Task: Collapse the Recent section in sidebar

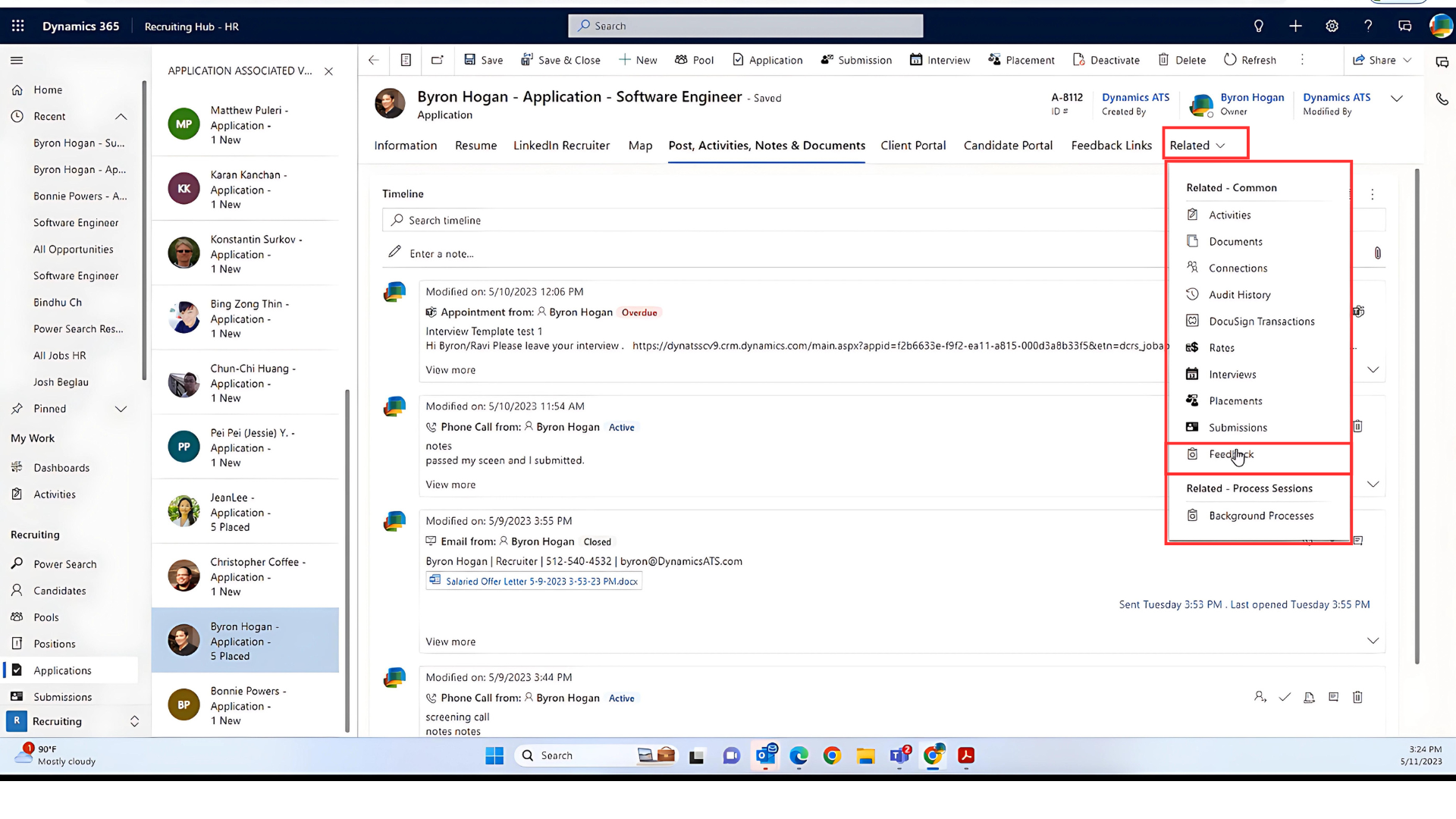Action: click(x=121, y=116)
